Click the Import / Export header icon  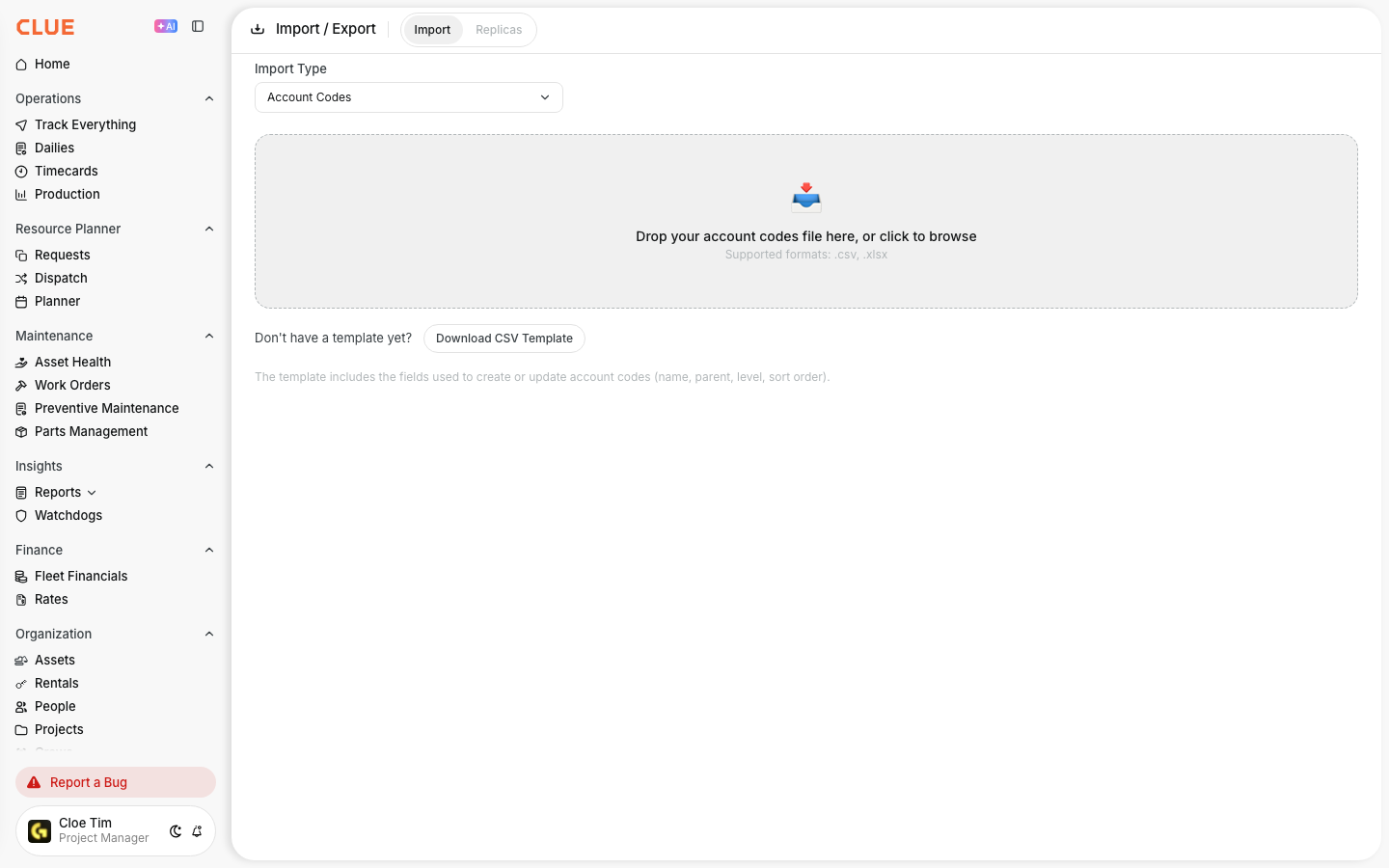pyautogui.click(x=258, y=29)
